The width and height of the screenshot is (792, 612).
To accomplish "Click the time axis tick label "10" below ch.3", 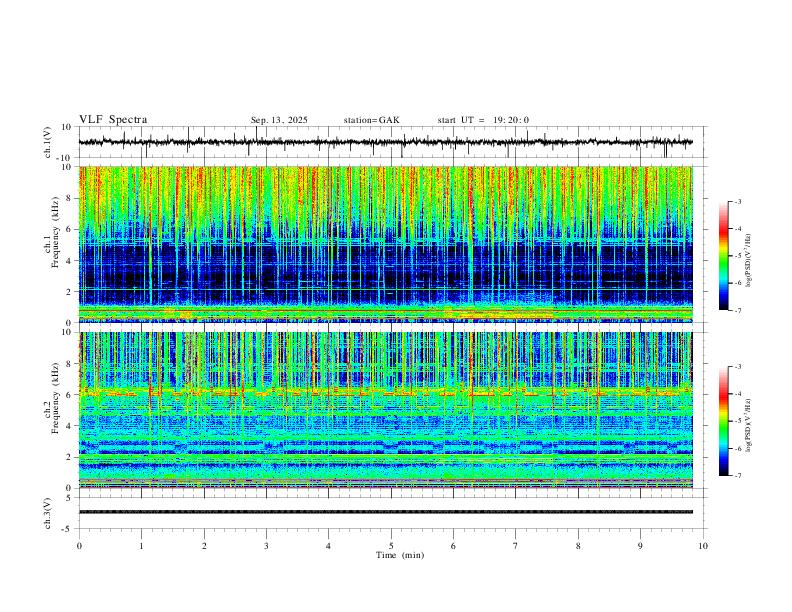I will [x=703, y=546].
